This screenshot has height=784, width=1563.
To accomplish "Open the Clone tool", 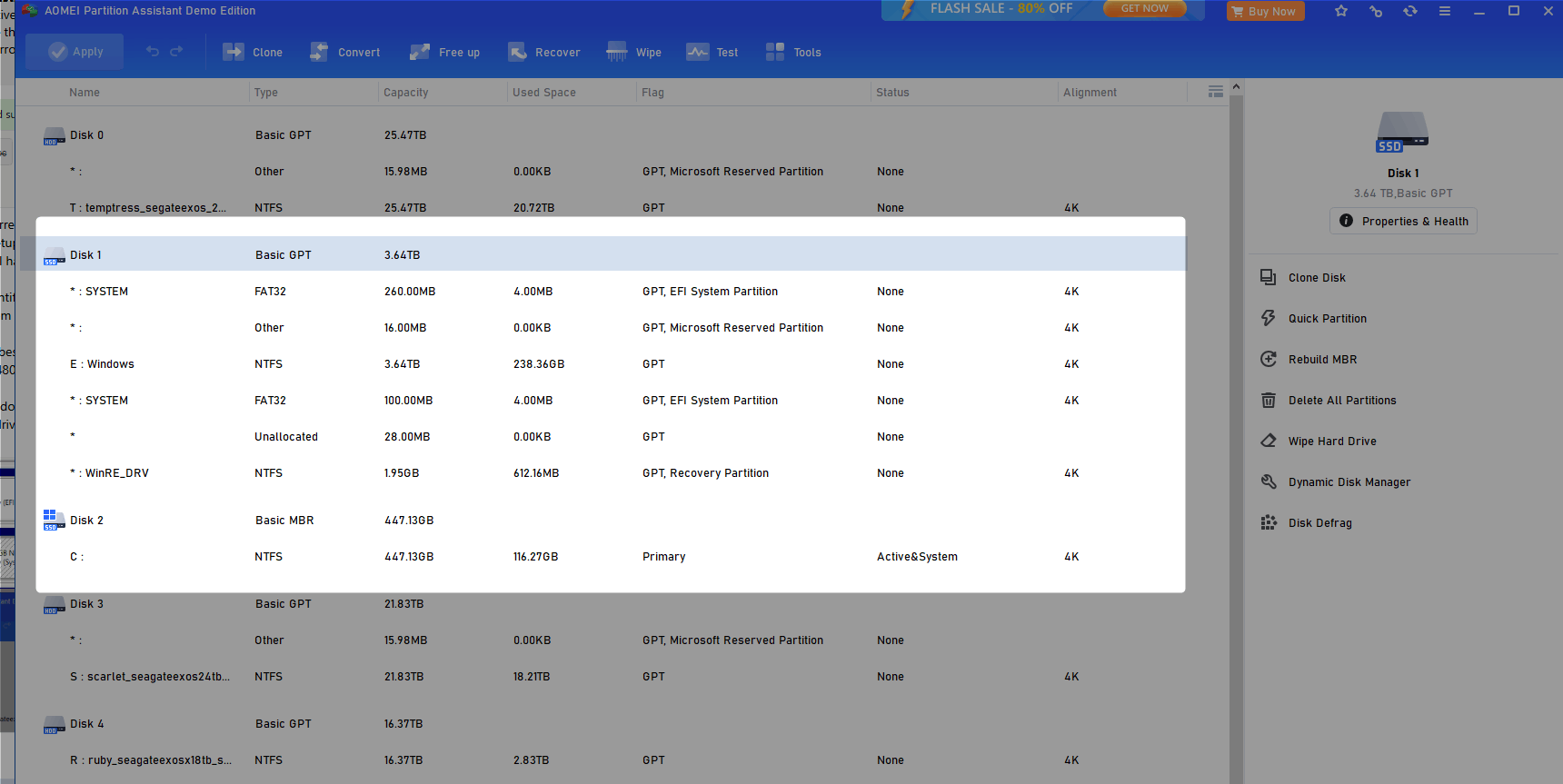I will pos(253,52).
